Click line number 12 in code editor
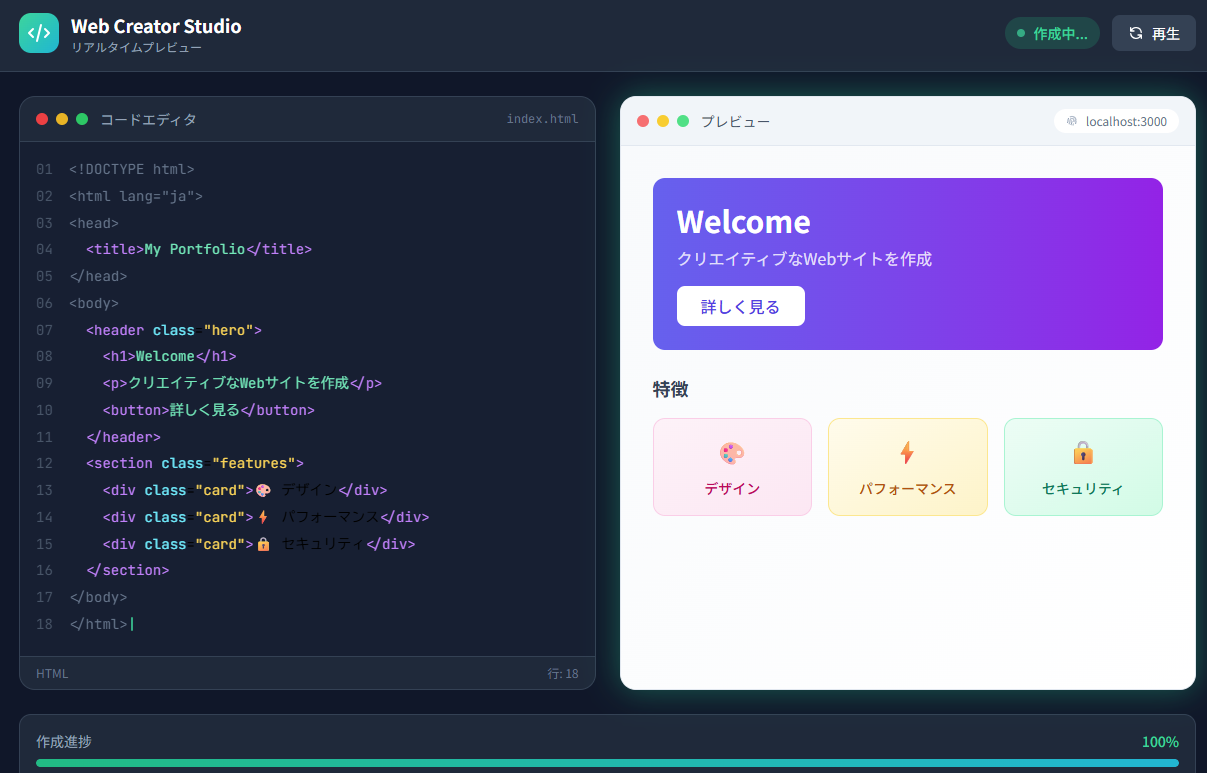The width and height of the screenshot is (1207, 773). [x=44, y=463]
